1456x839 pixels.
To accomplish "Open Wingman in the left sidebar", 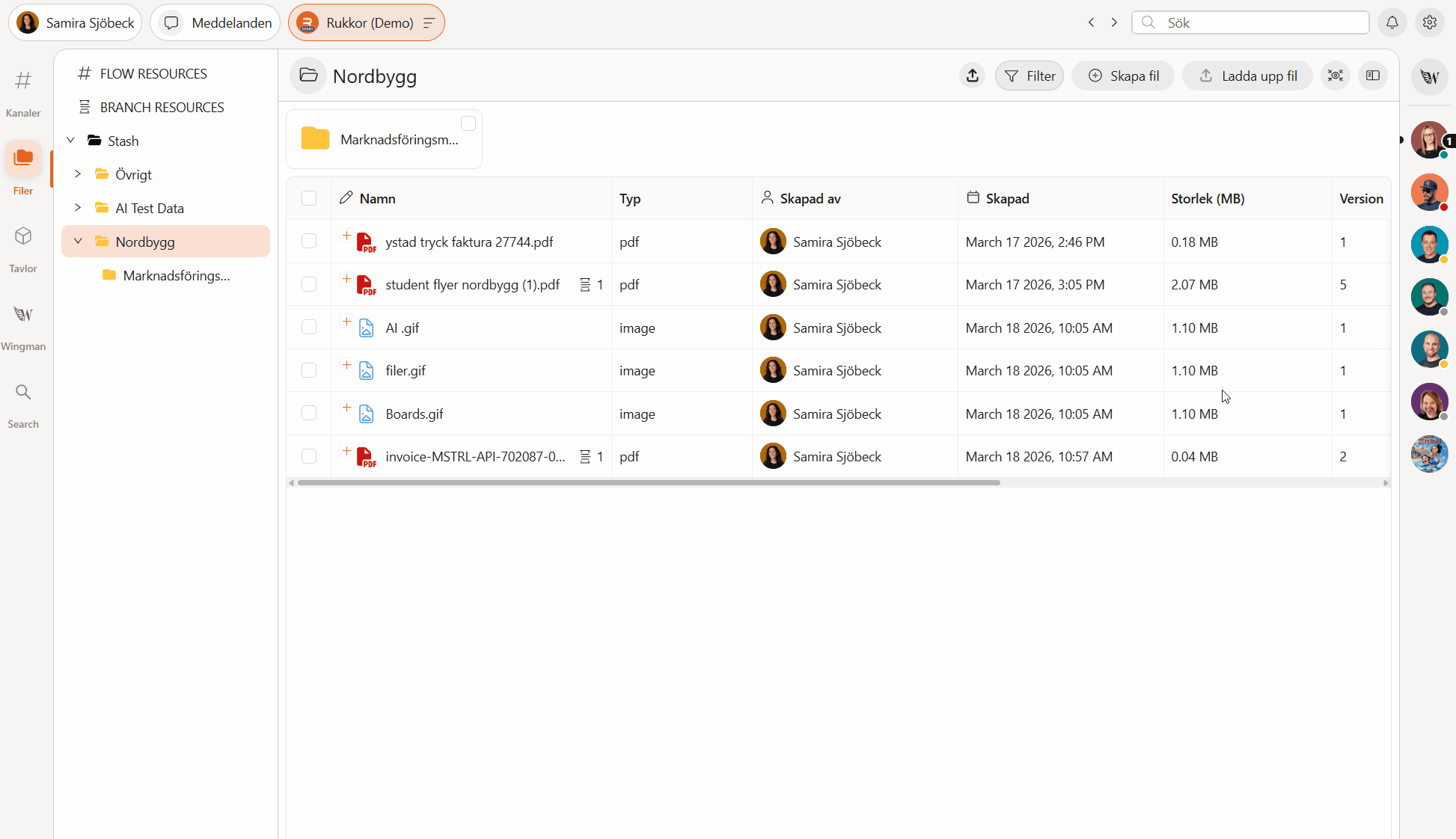I will tap(23, 314).
